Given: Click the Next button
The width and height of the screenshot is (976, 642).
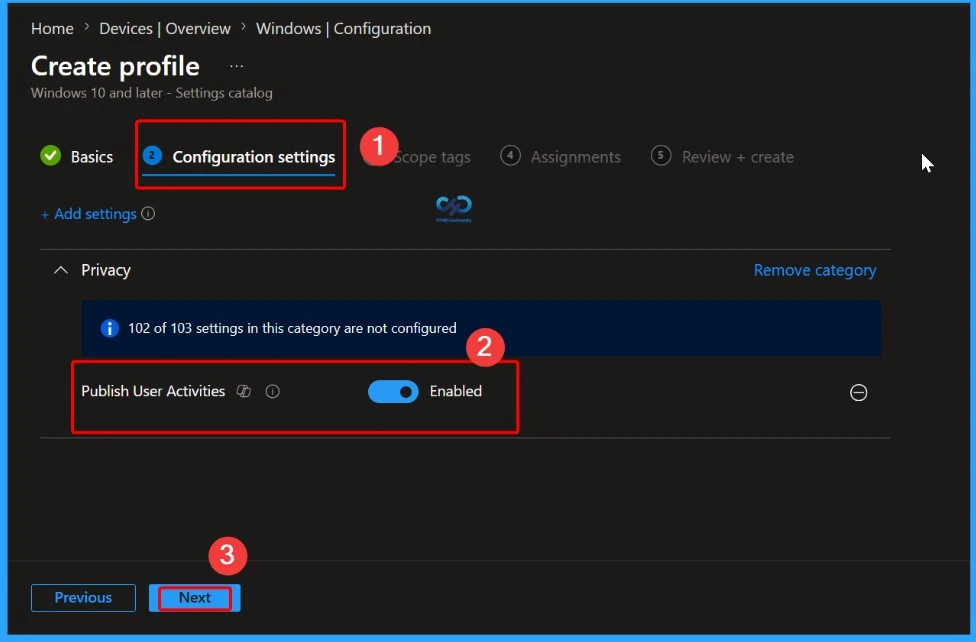Looking at the screenshot, I should coord(195,598).
